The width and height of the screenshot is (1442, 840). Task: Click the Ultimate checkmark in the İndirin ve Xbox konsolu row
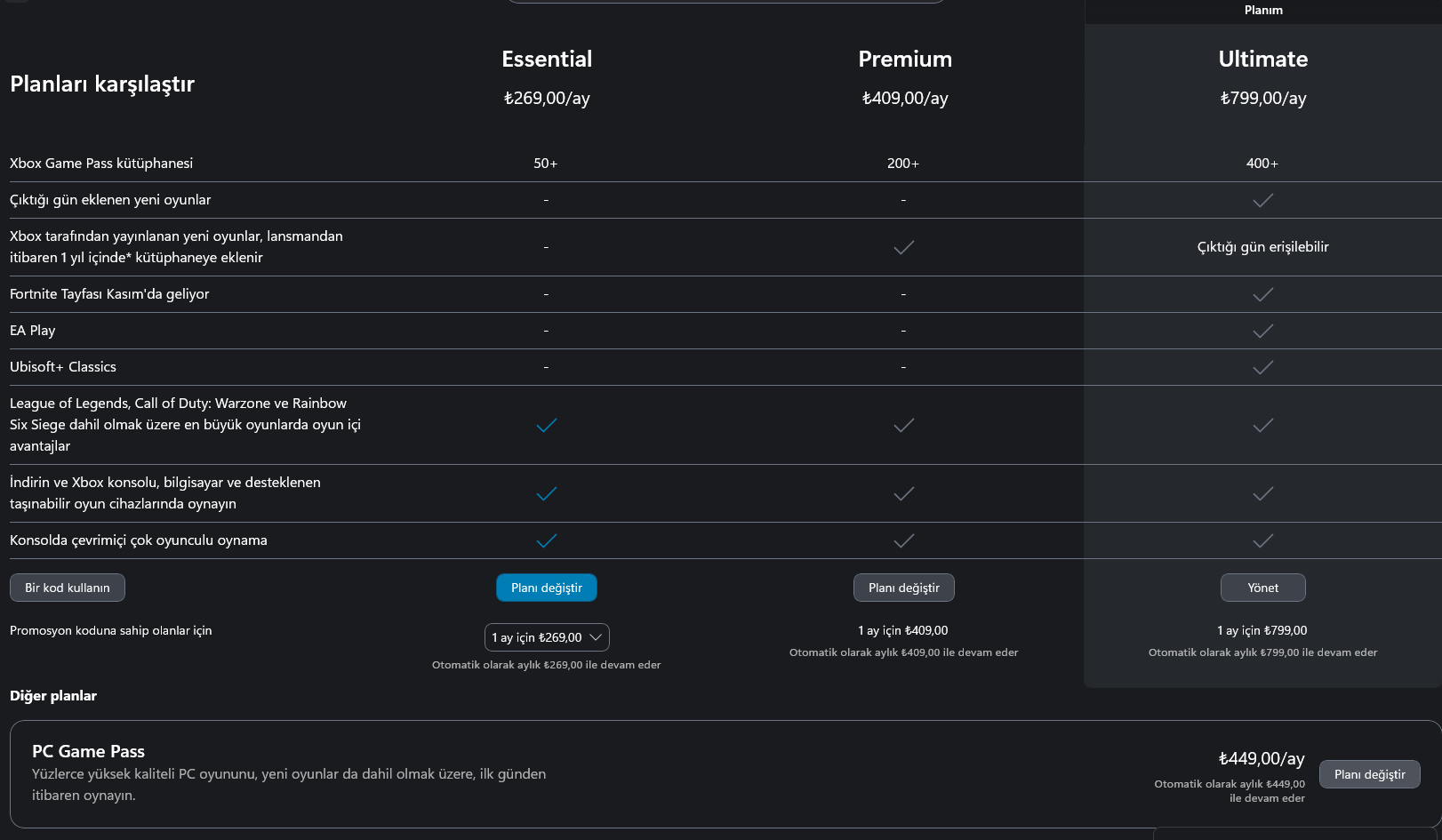pyautogui.click(x=1262, y=493)
